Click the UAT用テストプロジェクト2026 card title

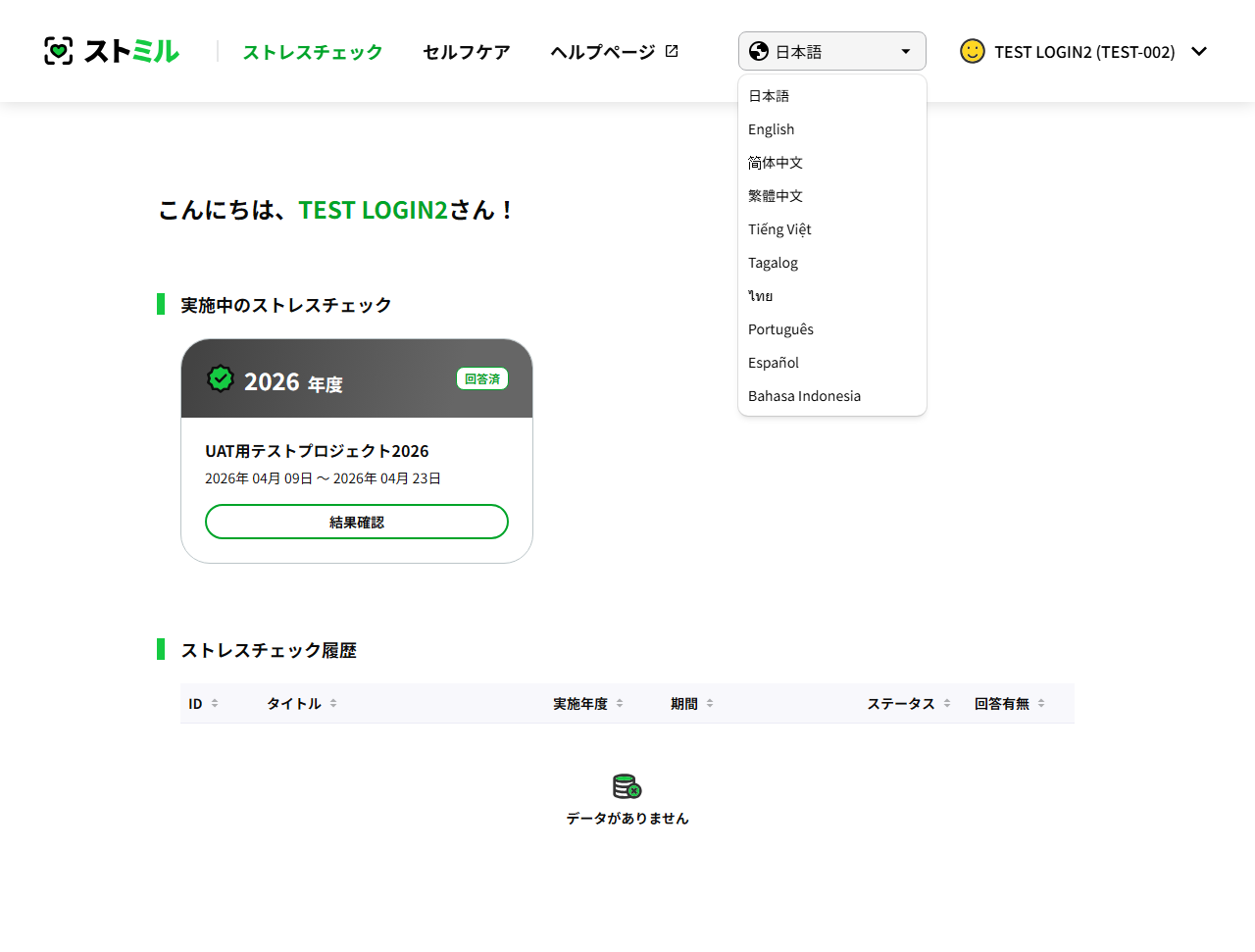click(316, 450)
